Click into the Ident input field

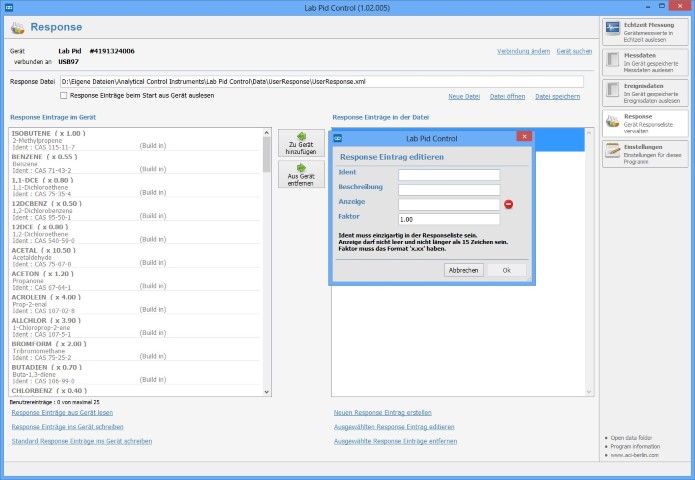(448, 175)
